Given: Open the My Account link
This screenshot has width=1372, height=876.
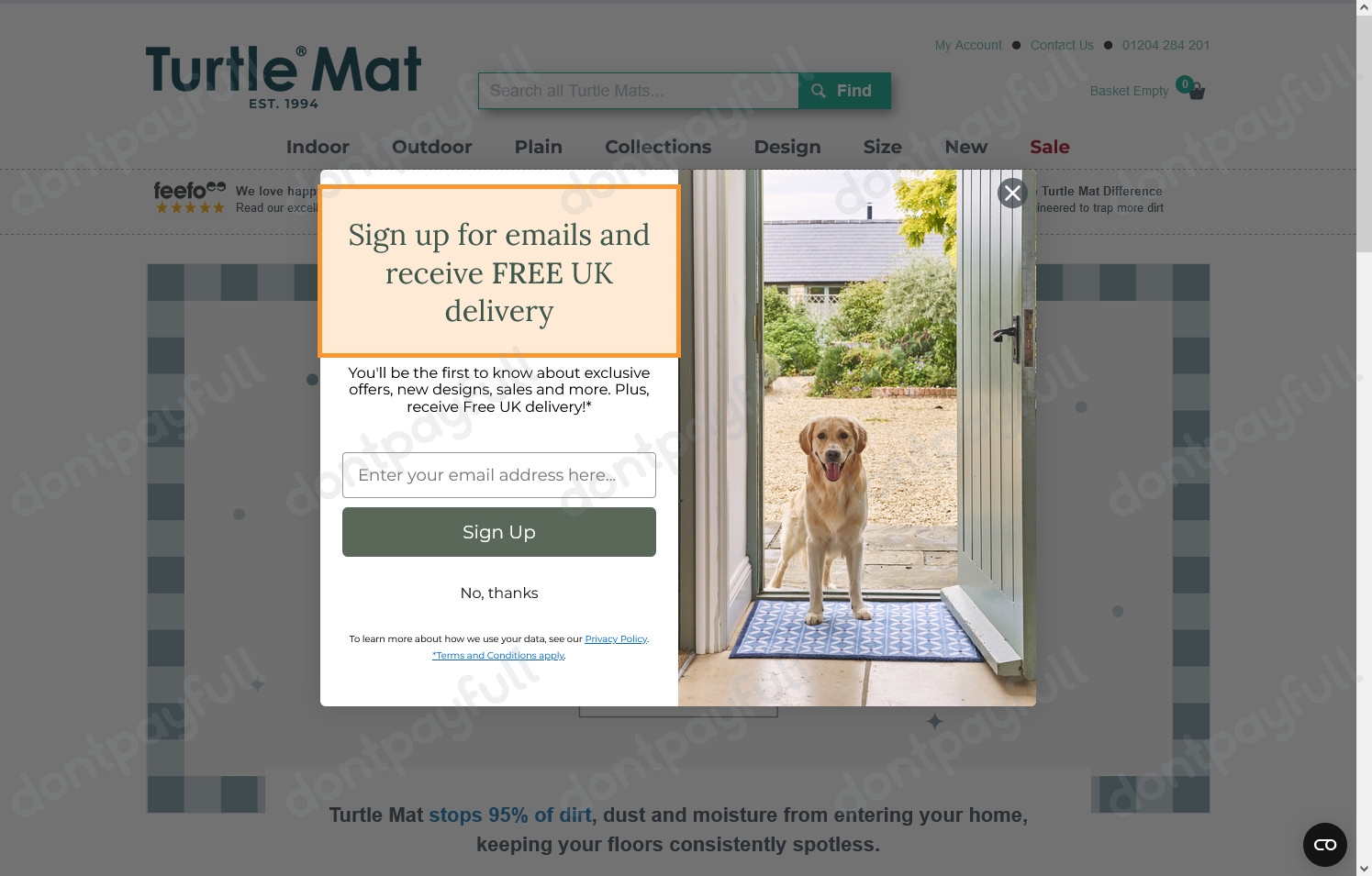Looking at the screenshot, I should point(968,45).
